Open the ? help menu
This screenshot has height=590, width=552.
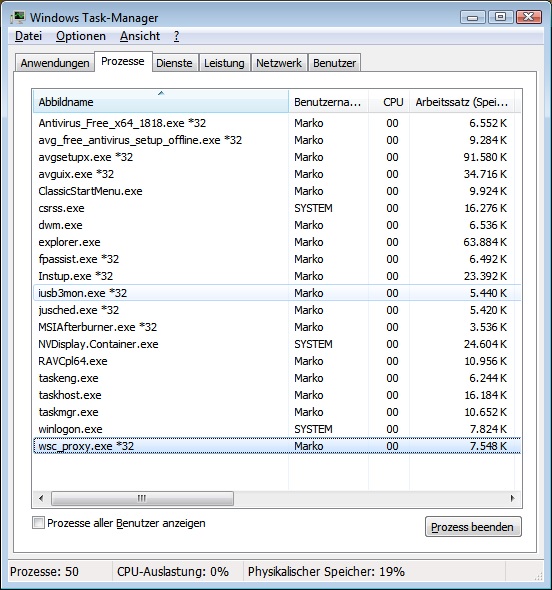[176, 36]
